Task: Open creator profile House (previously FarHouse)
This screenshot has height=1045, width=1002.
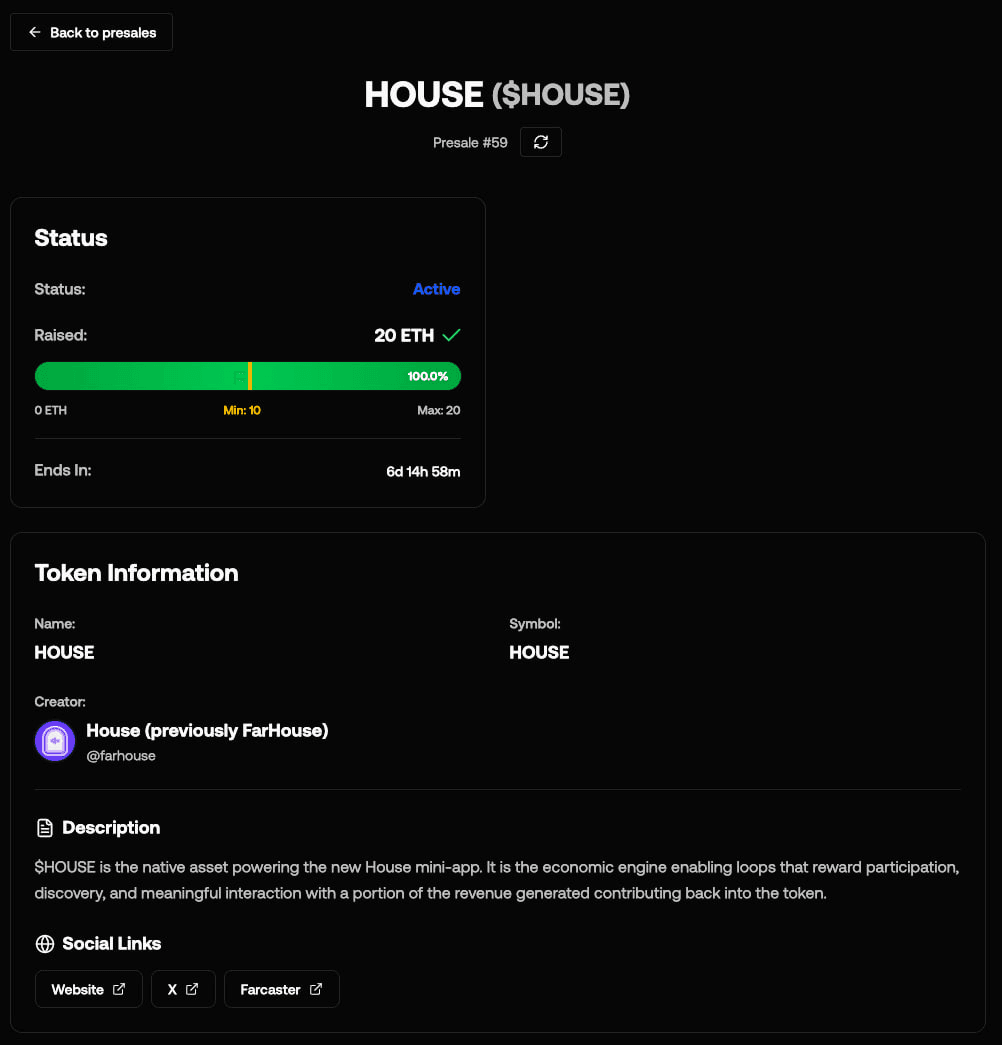Action: coord(207,731)
